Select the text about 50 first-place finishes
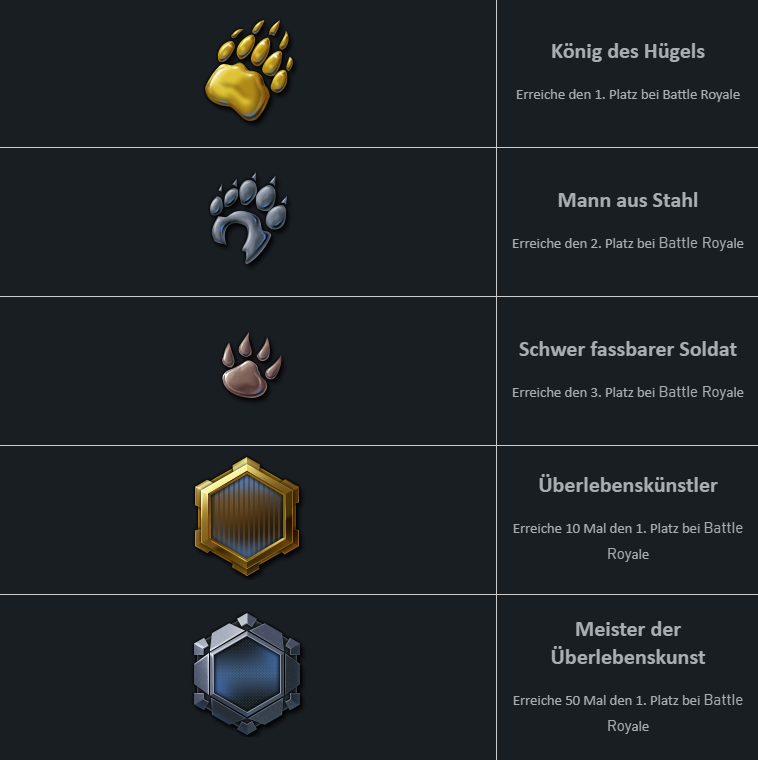This screenshot has height=760, width=758. point(628,713)
